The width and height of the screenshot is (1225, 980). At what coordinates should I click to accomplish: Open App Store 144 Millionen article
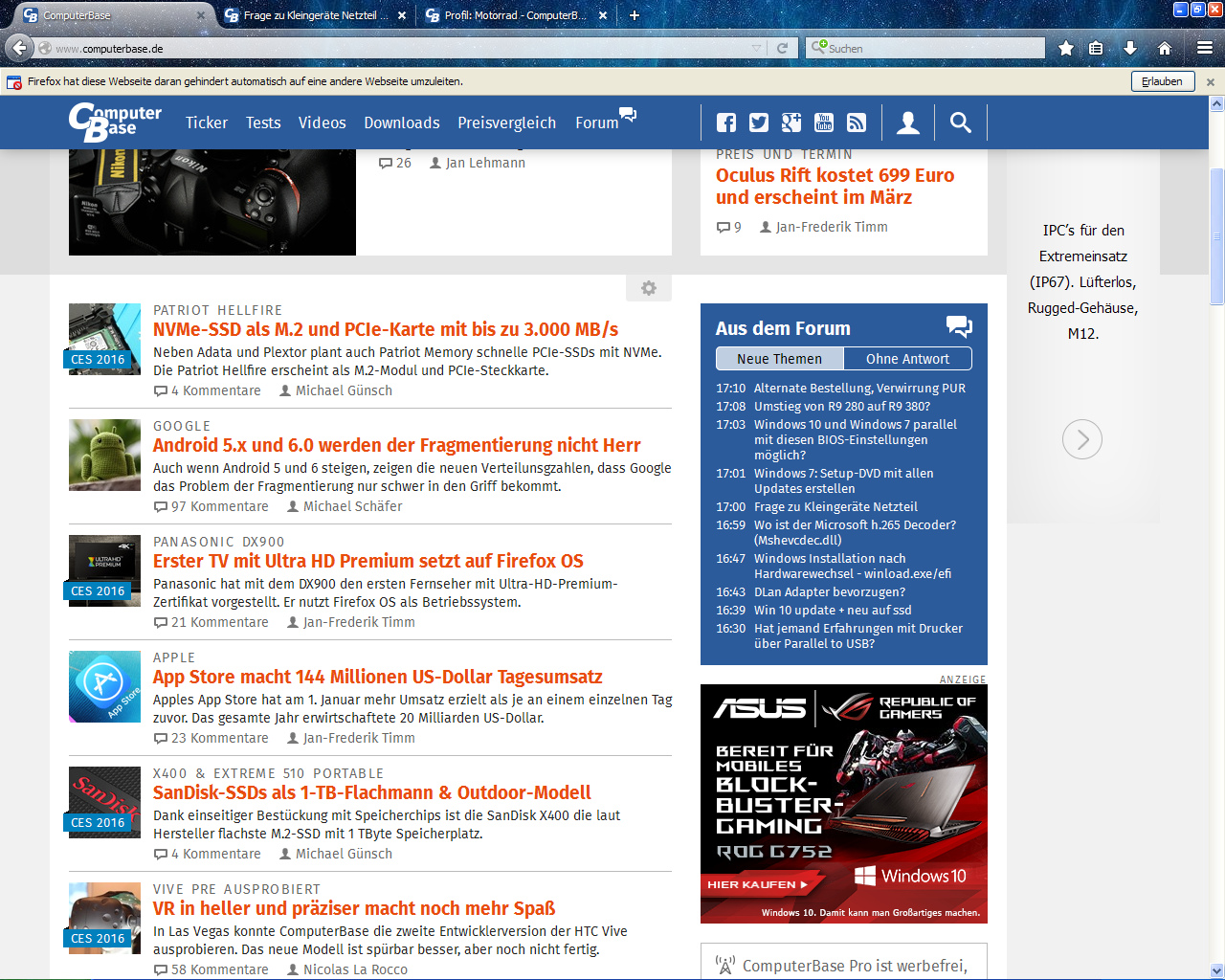click(x=378, y=677)
